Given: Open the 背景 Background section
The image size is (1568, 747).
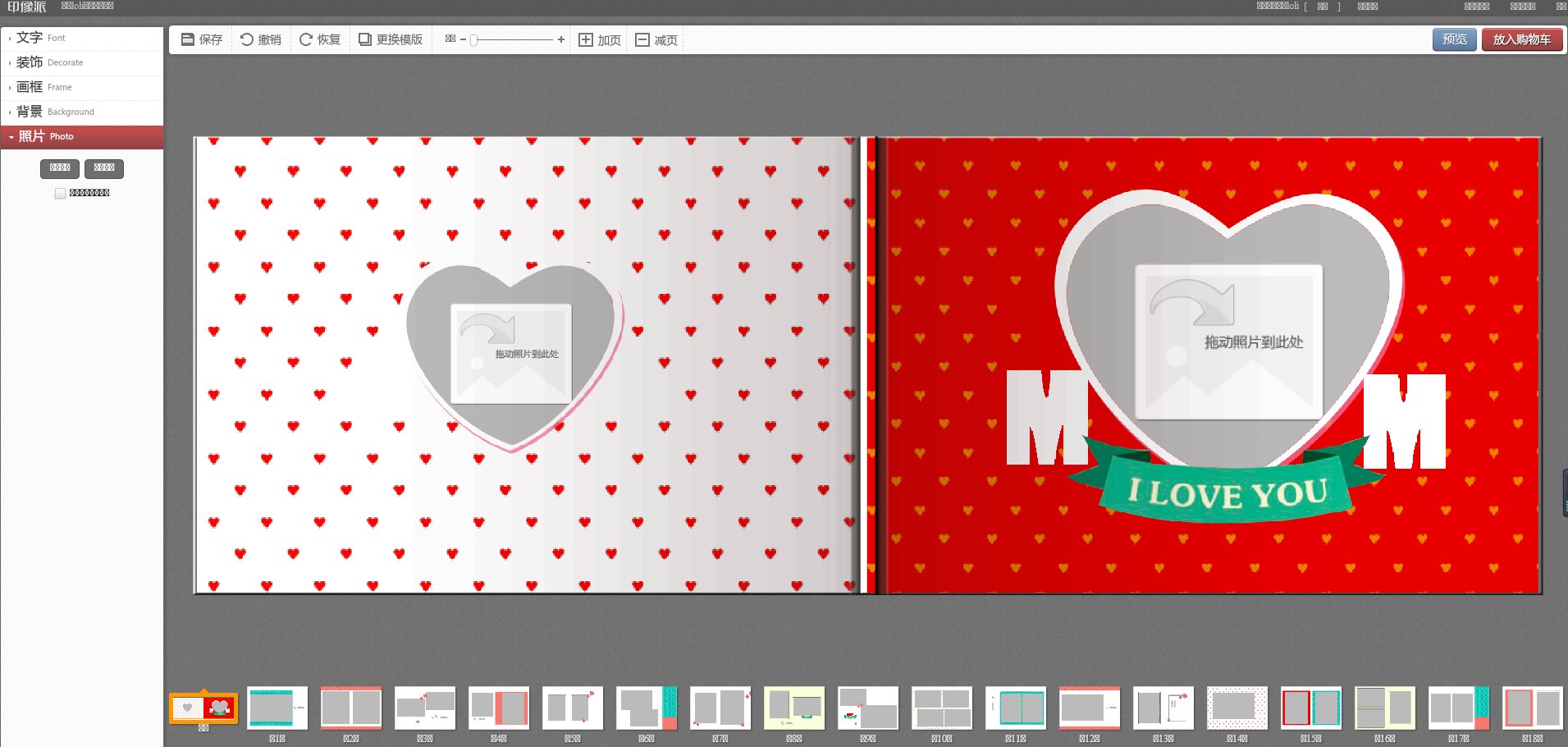Looking at the screenshot, I should [x=55, y=112].
